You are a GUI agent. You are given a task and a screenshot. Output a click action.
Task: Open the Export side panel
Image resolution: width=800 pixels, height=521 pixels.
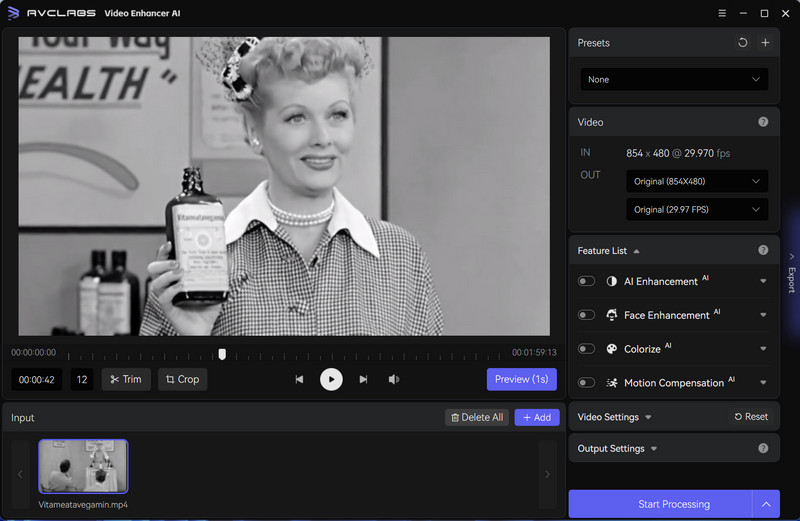(791, 274)
